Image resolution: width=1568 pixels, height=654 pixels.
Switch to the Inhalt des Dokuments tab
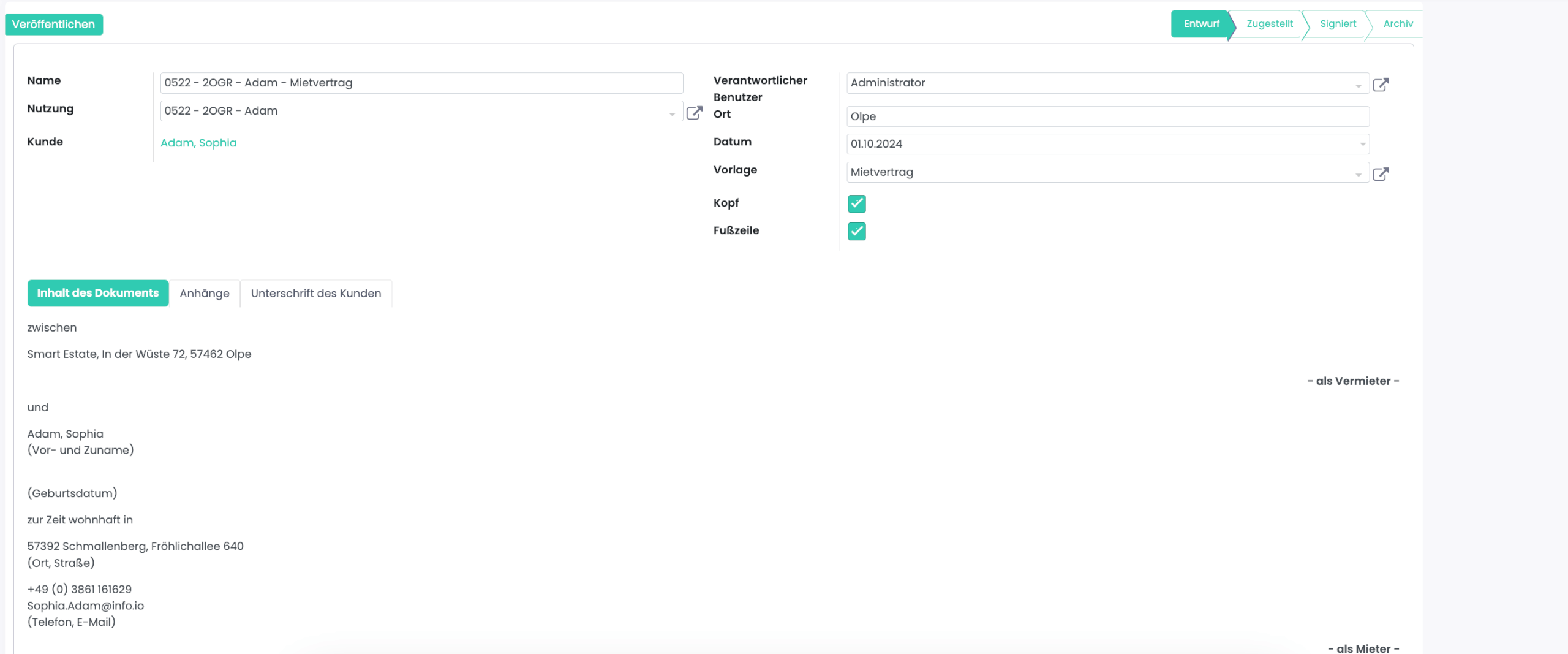pos(98,293)
